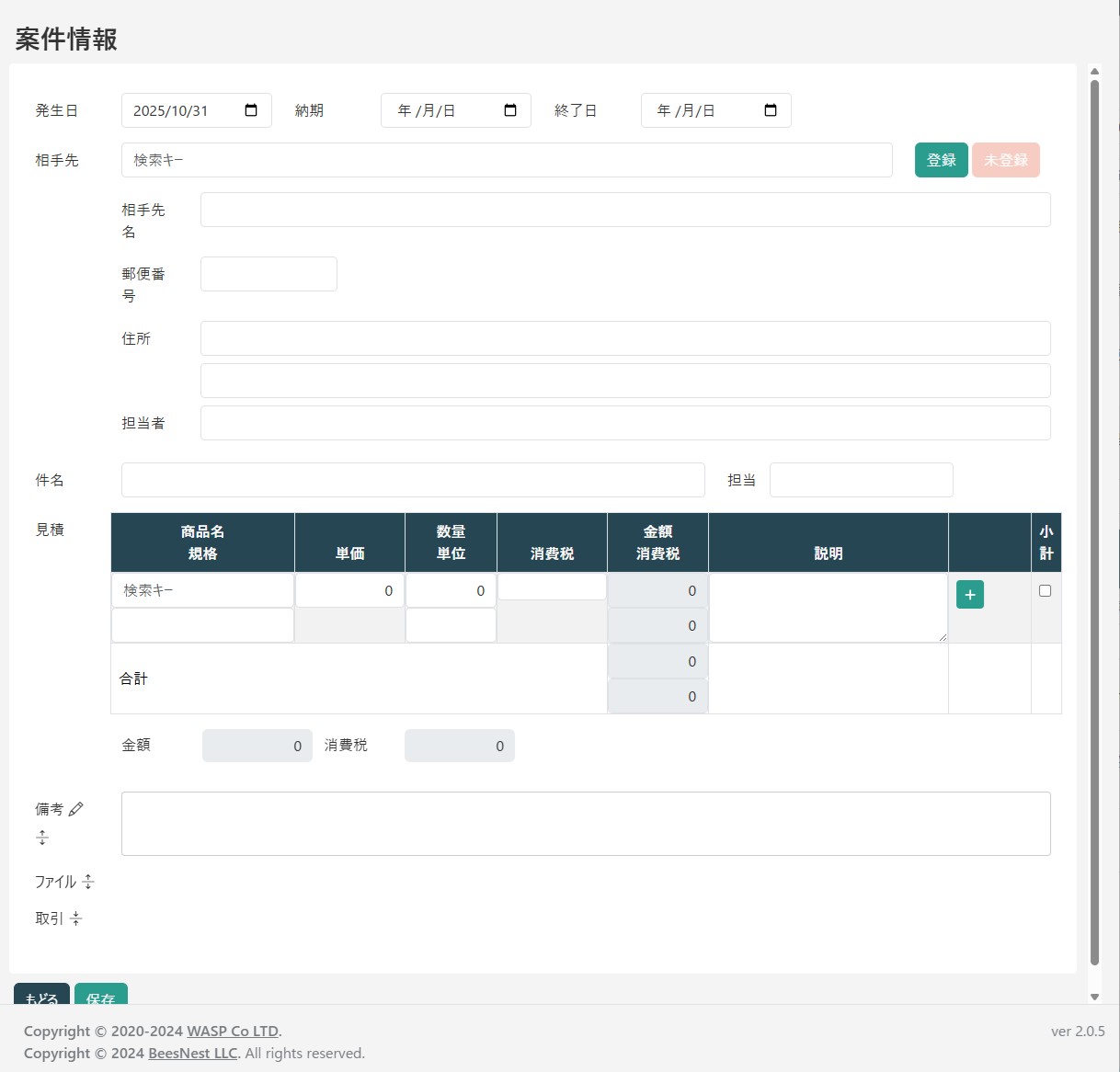Open the calendar icon for 終了日
The height and width of the screenshot is (1072, 1120).
[x=771, y=109]
